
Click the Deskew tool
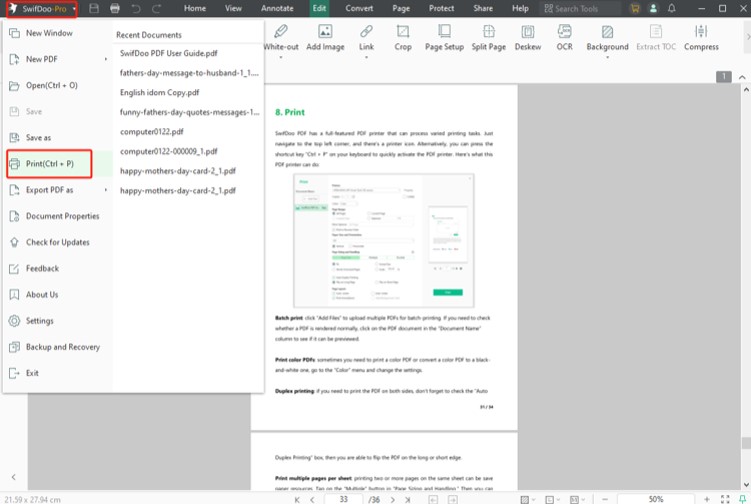point(528,38)
